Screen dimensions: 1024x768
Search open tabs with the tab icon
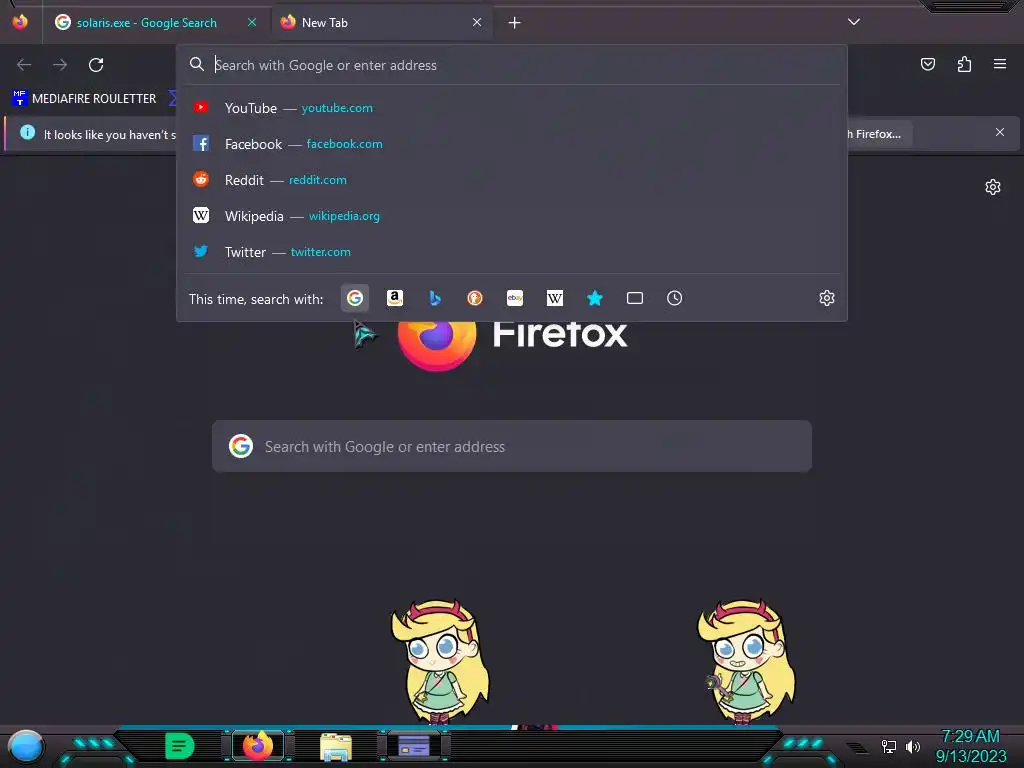point(635,298)
